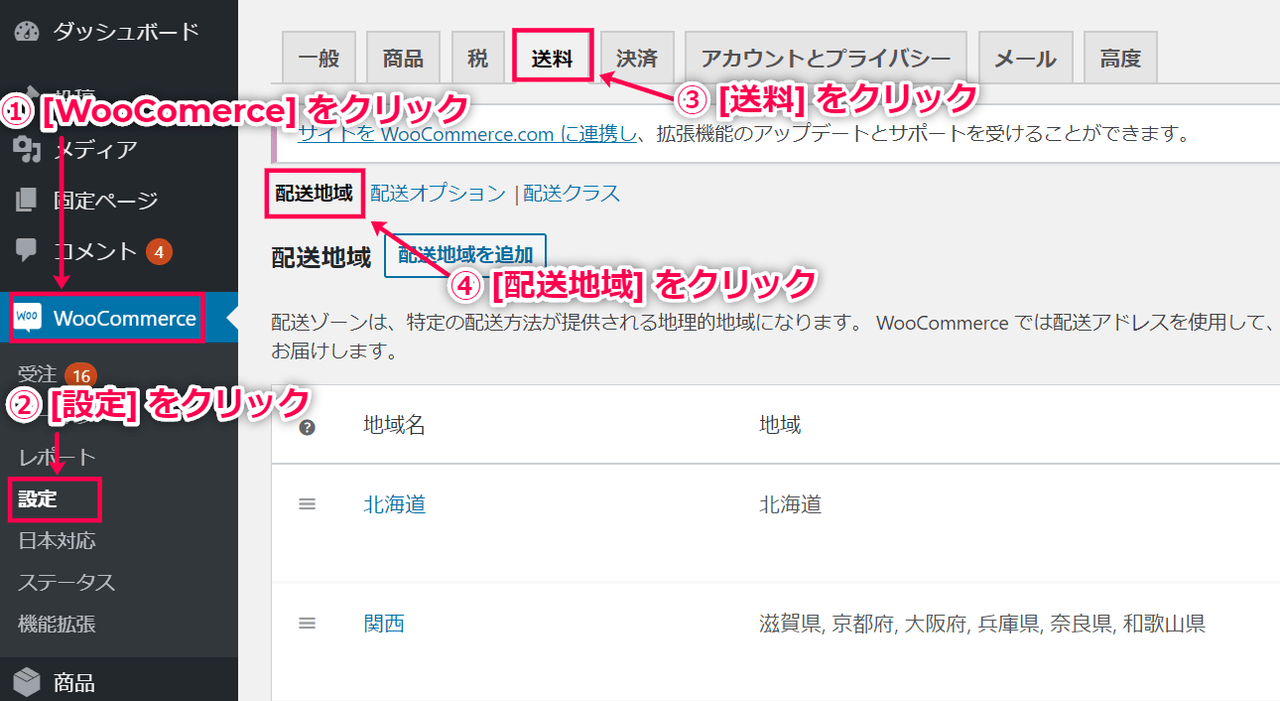Select the 配送地域 sub-navigation link
1280x701 pixels.
coord(314,193)
